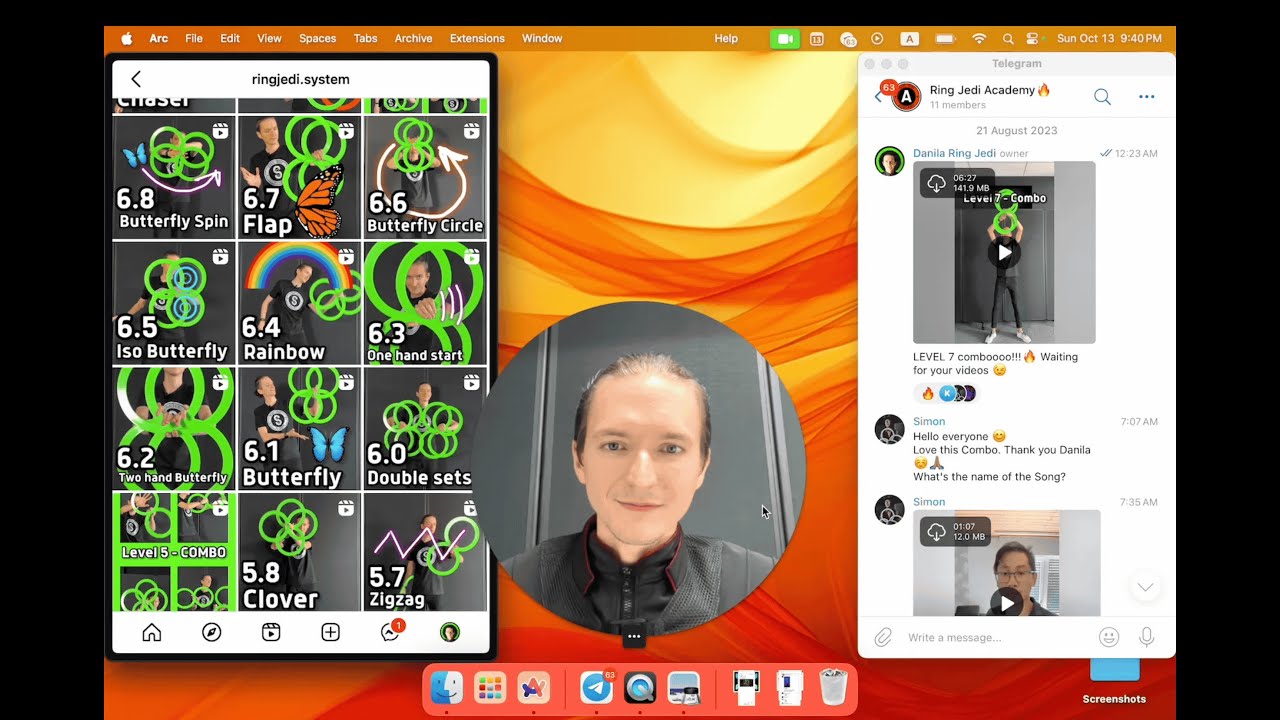This screenshot has width=1280, height=720.
Task: Click the menu bar date and time
Action: [1109, 38]
